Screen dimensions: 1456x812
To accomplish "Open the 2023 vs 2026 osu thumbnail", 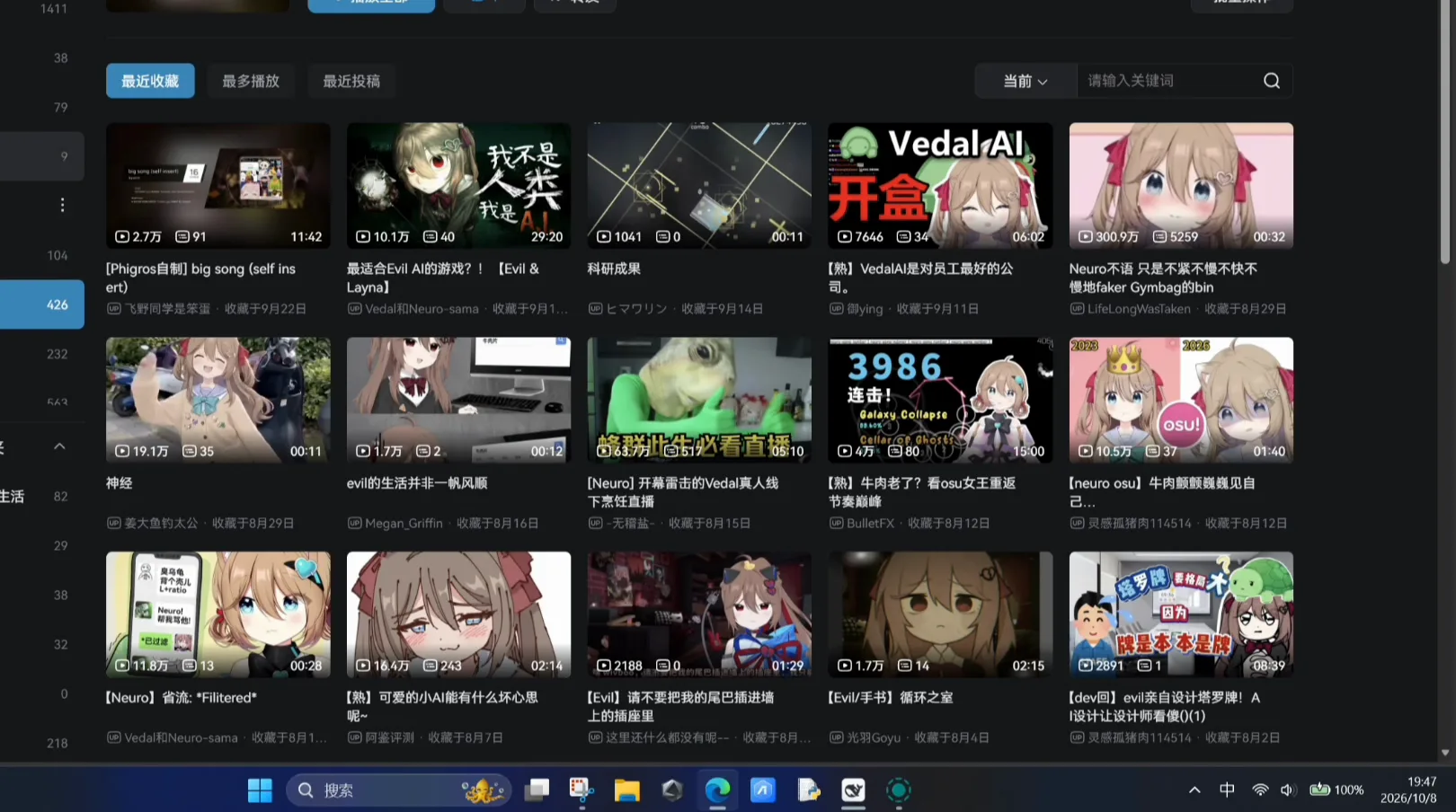I will click(x=1181, y=401).
